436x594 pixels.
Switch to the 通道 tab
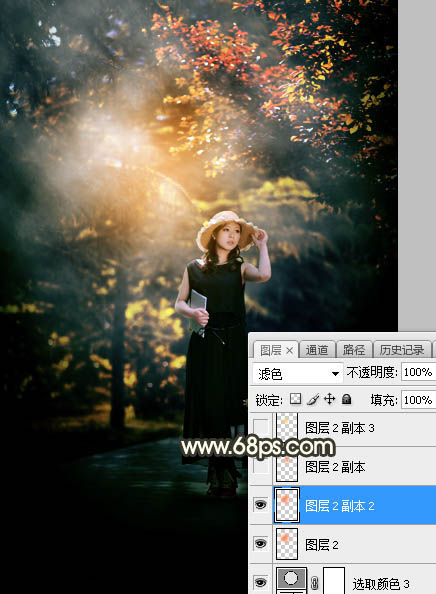[317, 350]
